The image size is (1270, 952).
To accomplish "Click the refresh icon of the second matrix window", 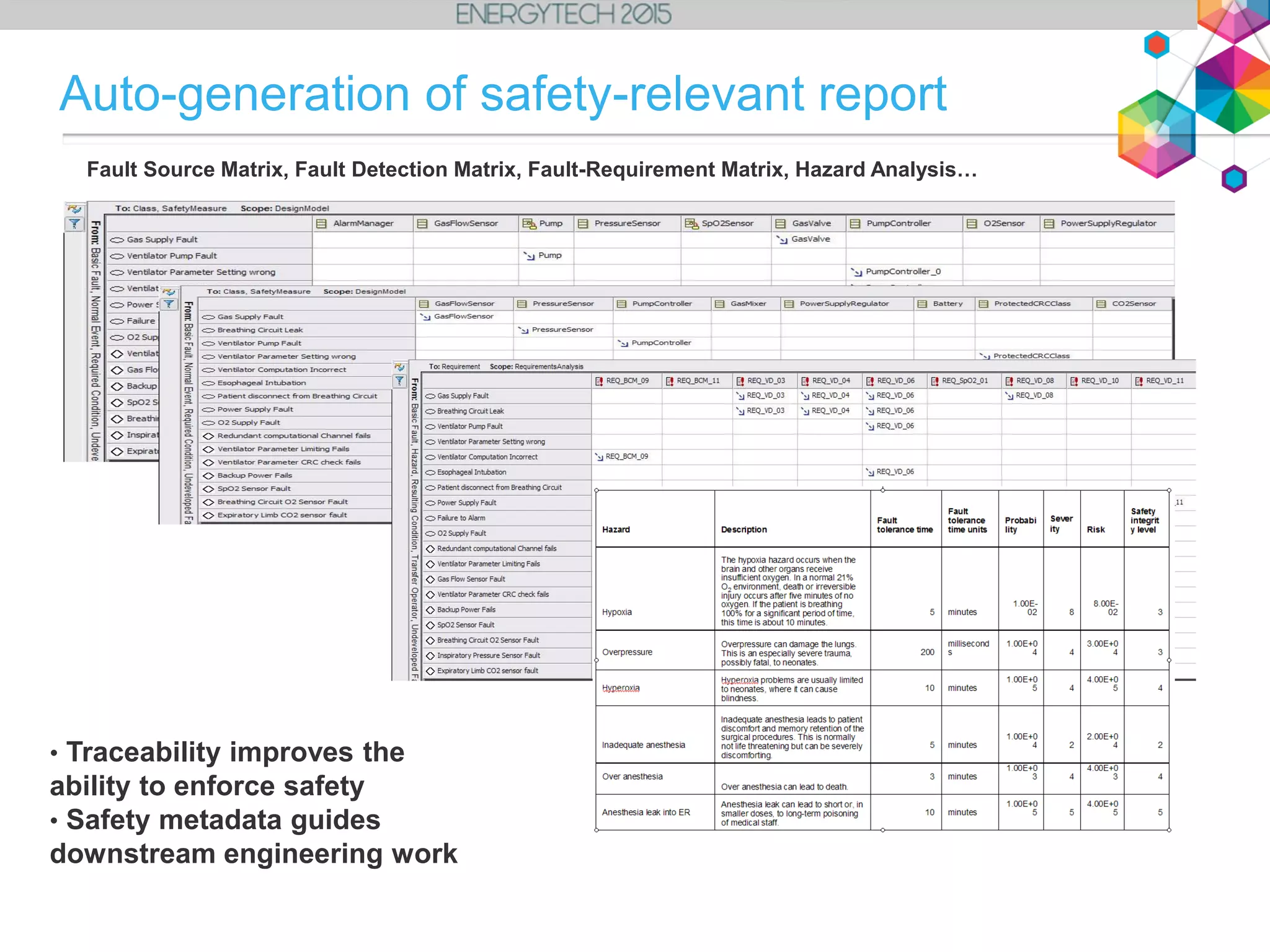I will point(169,293).
